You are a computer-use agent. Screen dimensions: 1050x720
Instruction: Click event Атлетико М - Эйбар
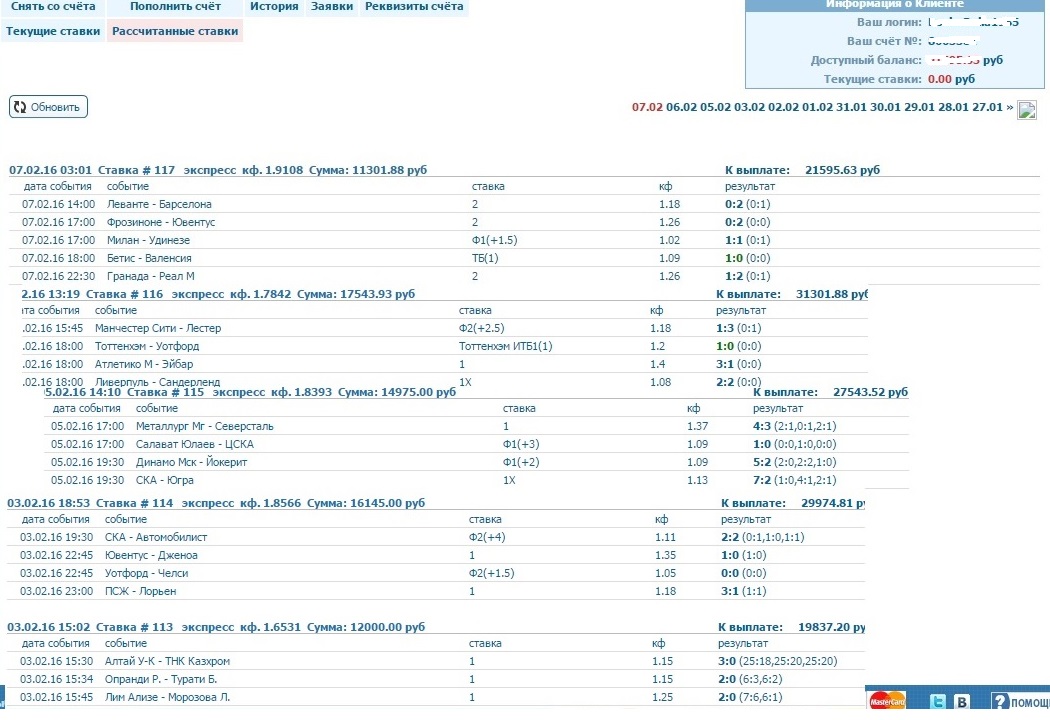tap(143, 364)
